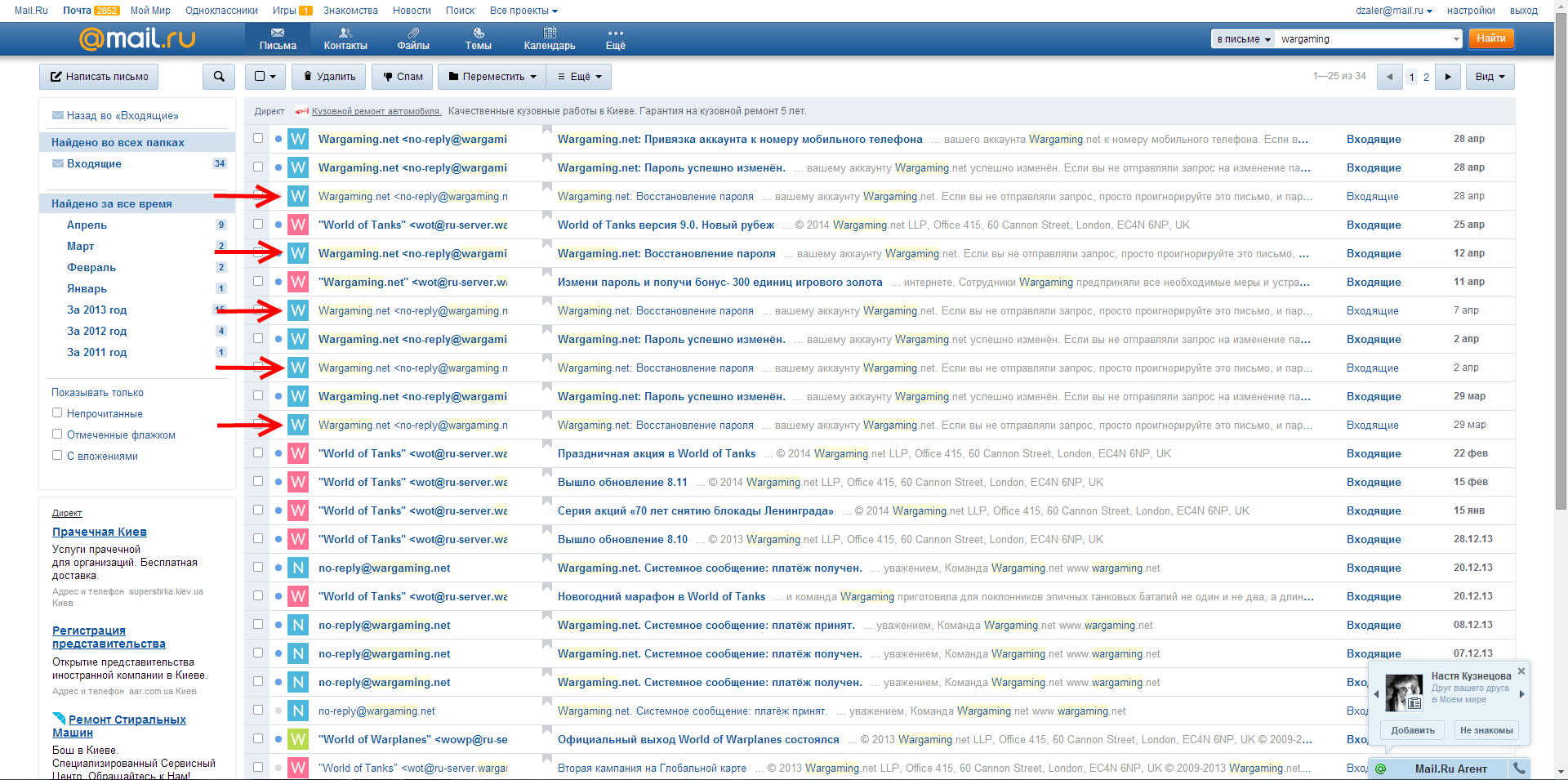1568x780 pixels.
Task: Enable the С вложениями filter checkbox
Action: [x=57, y=456]
